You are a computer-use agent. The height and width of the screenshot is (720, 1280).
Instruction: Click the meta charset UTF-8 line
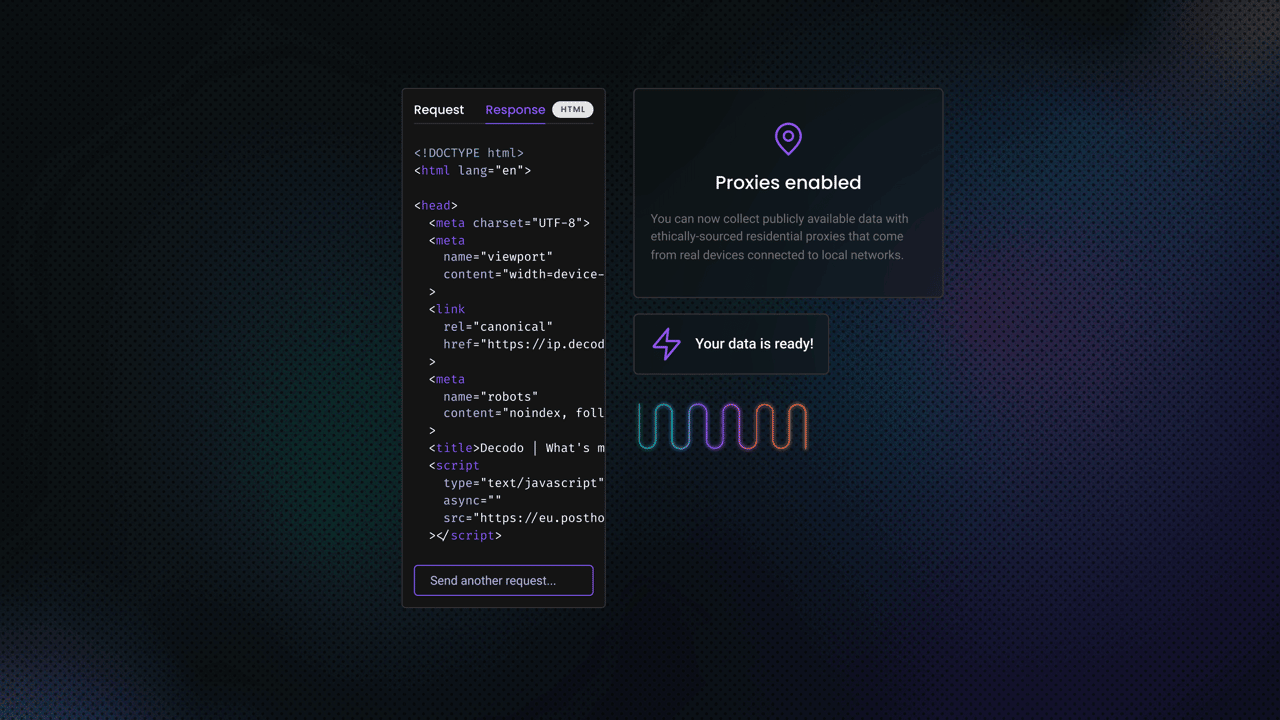(509, 223)
